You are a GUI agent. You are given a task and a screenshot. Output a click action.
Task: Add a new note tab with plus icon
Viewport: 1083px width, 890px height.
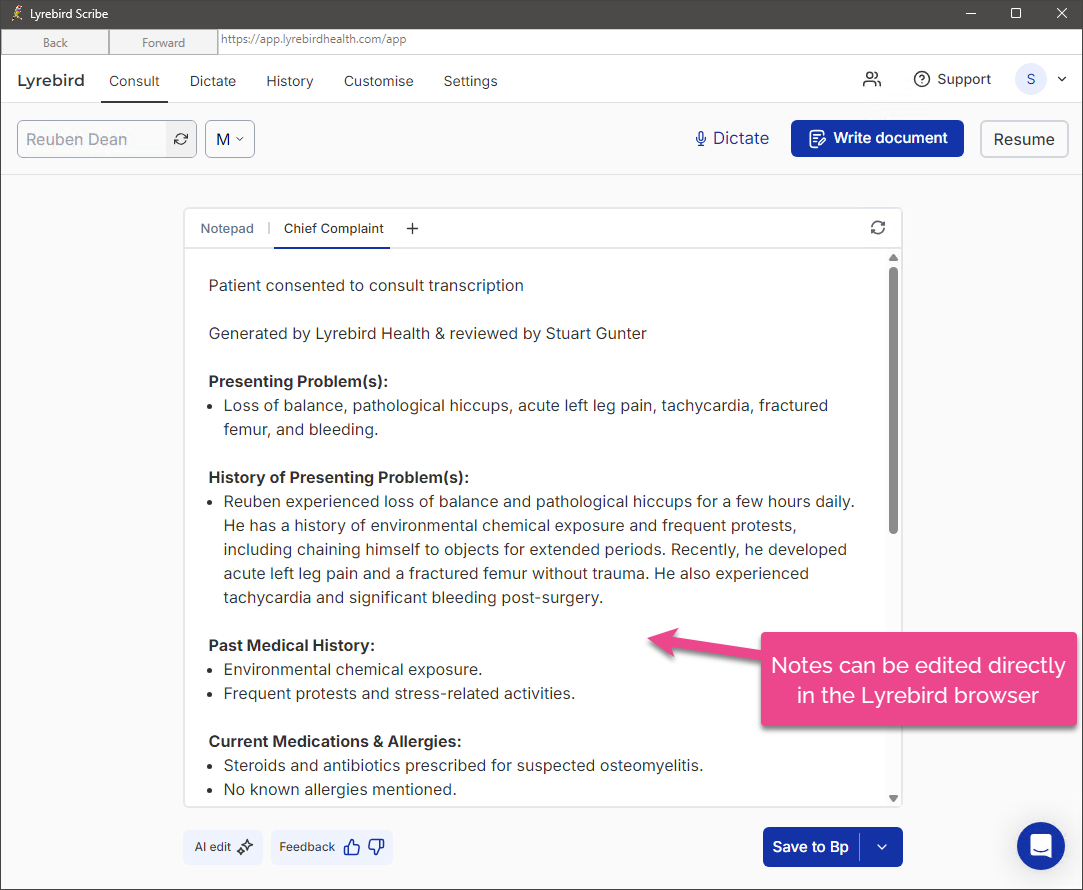[x=412, y=229]
